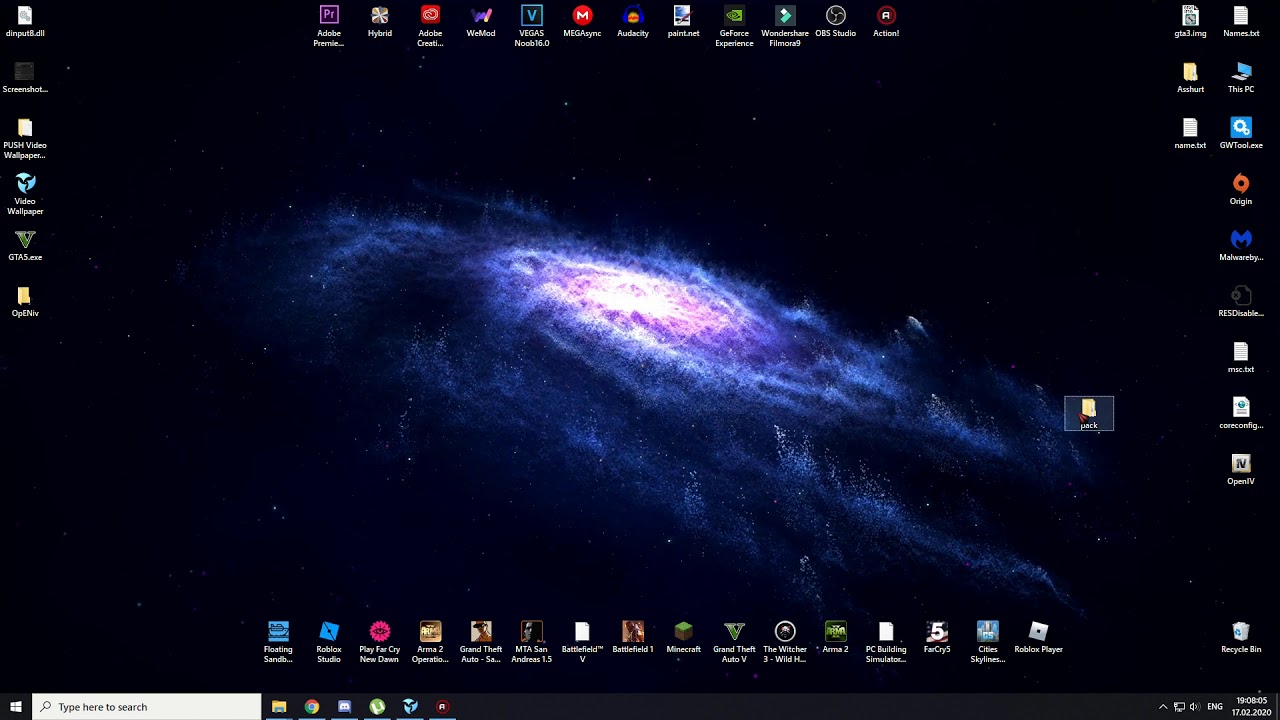Select the OpenIV application shortcut on right
Screen dimensions: 1280x720
click(x=1241, y=470)
